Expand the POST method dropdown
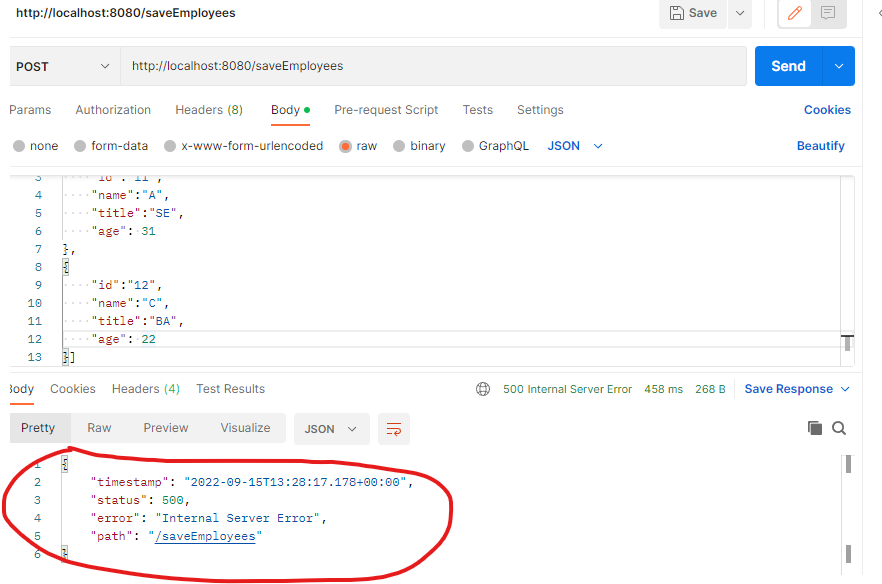 coord(64,66)
